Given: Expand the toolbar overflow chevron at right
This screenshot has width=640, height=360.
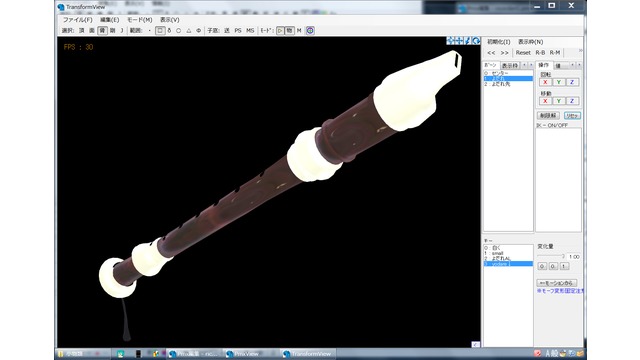Looking at the screenshot, I should [x=580, y=51].
